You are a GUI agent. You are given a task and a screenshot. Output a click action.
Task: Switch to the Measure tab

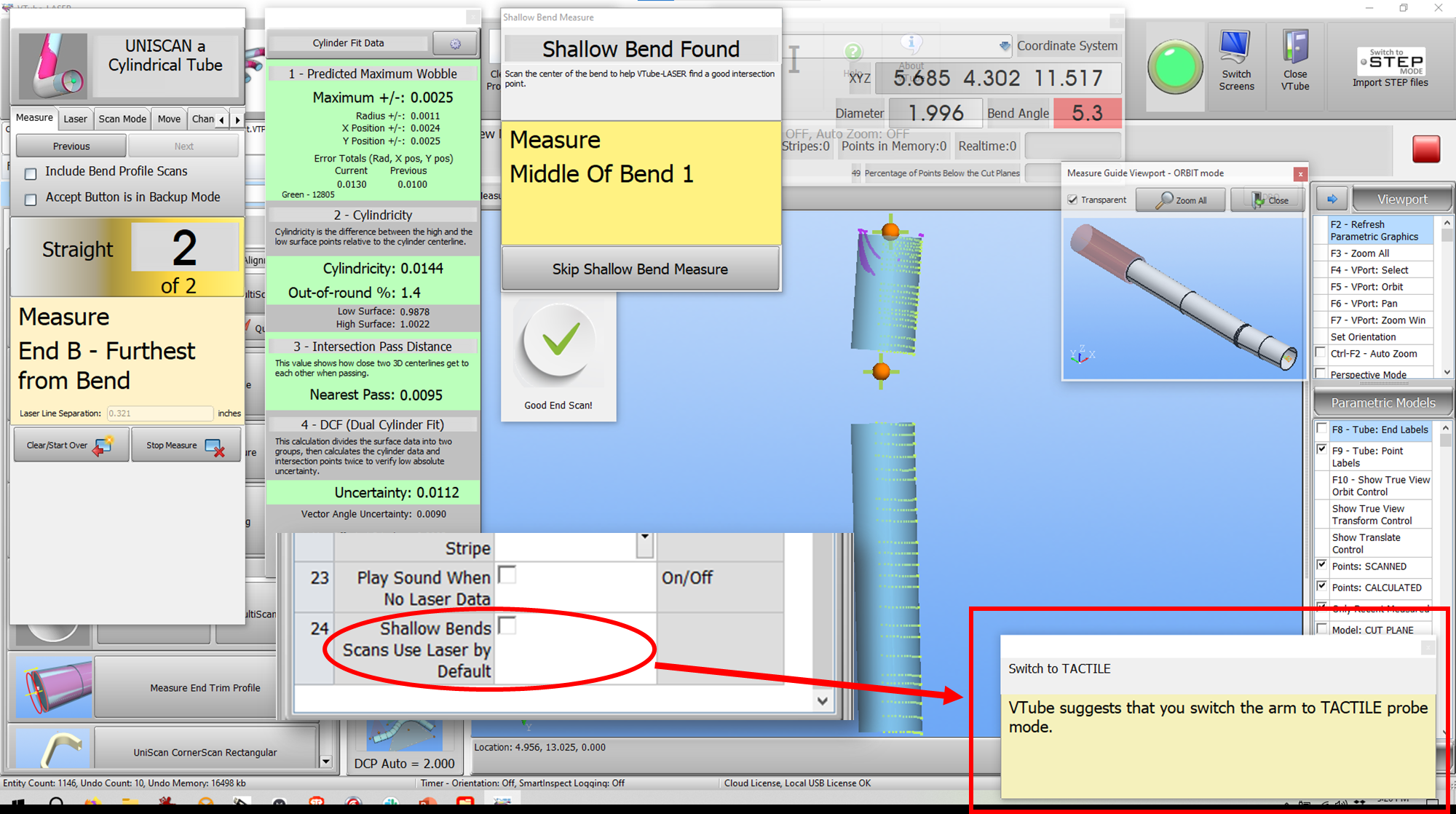point(34,118)
